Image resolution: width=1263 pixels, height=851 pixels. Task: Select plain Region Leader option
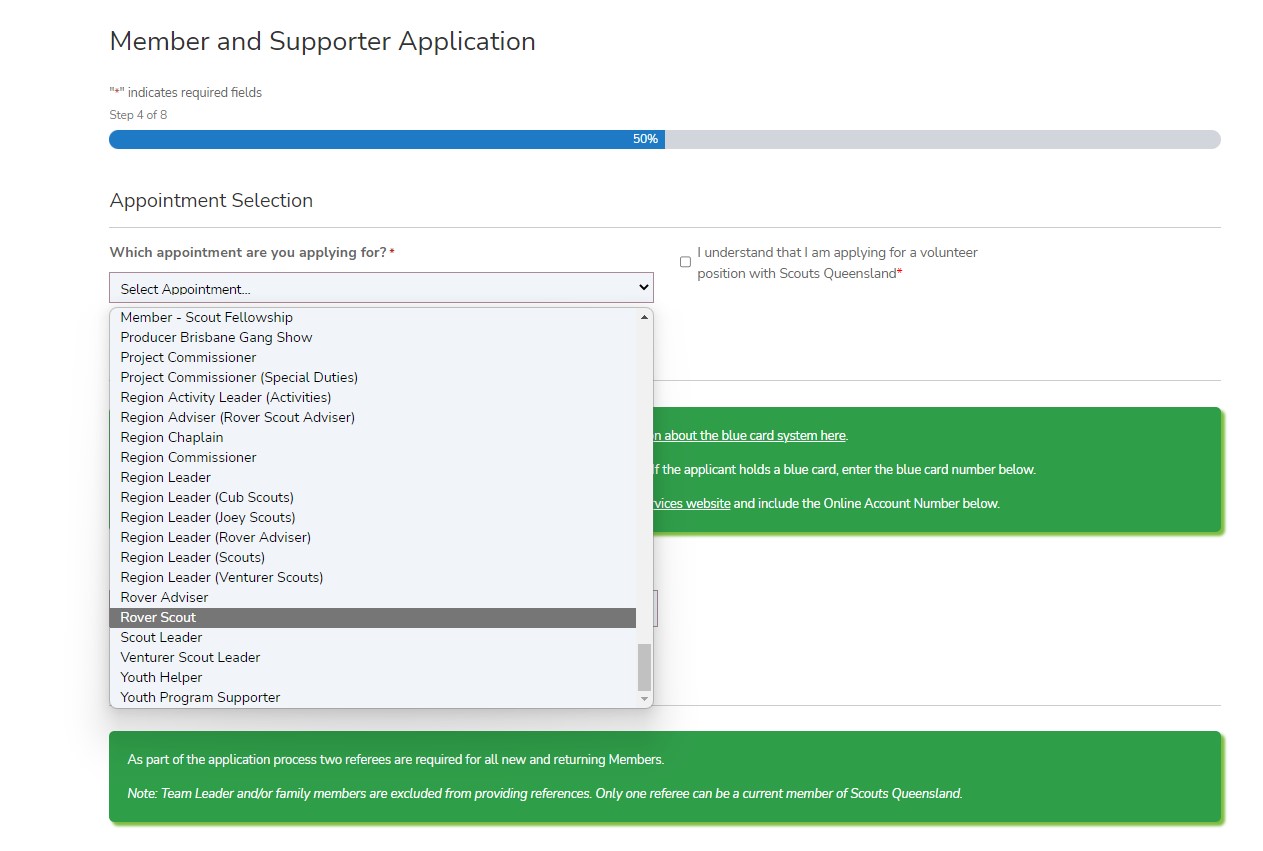(x=373, y=477)
